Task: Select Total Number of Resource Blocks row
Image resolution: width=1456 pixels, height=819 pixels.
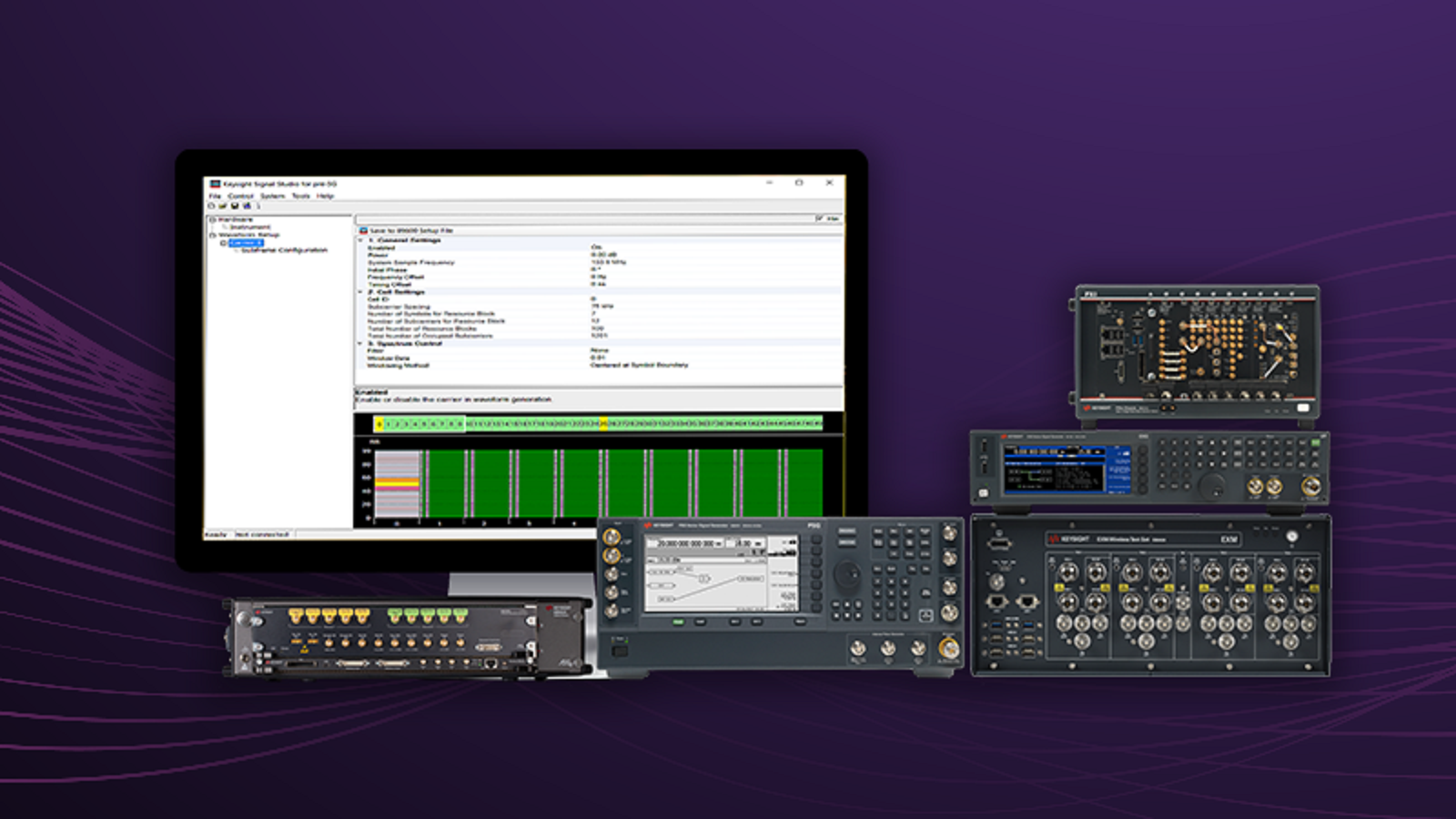Action: [599, 329]
